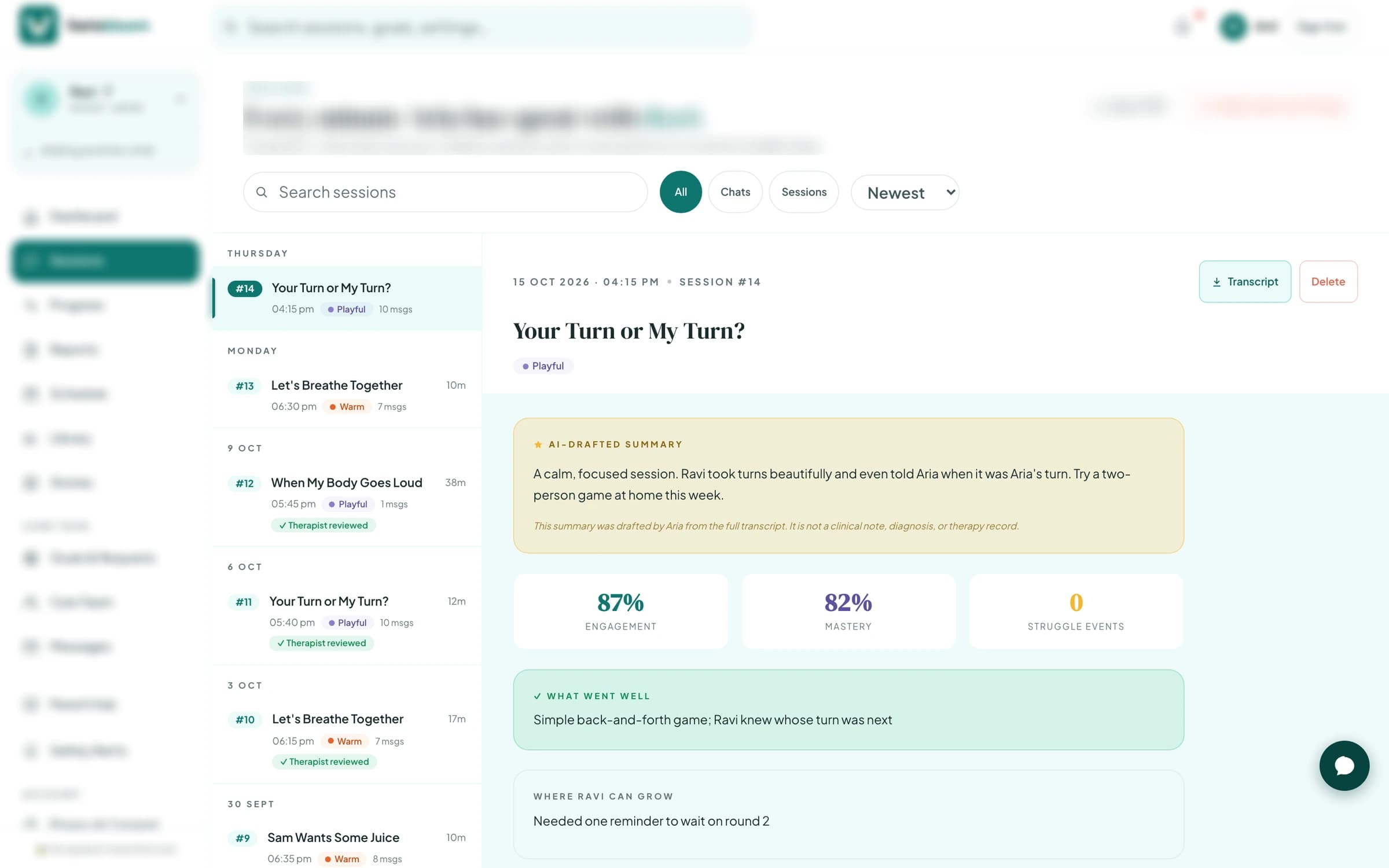The image size is (1389, 868).
Task: Switch to the Sessions filter
Action: pos(804,192)
